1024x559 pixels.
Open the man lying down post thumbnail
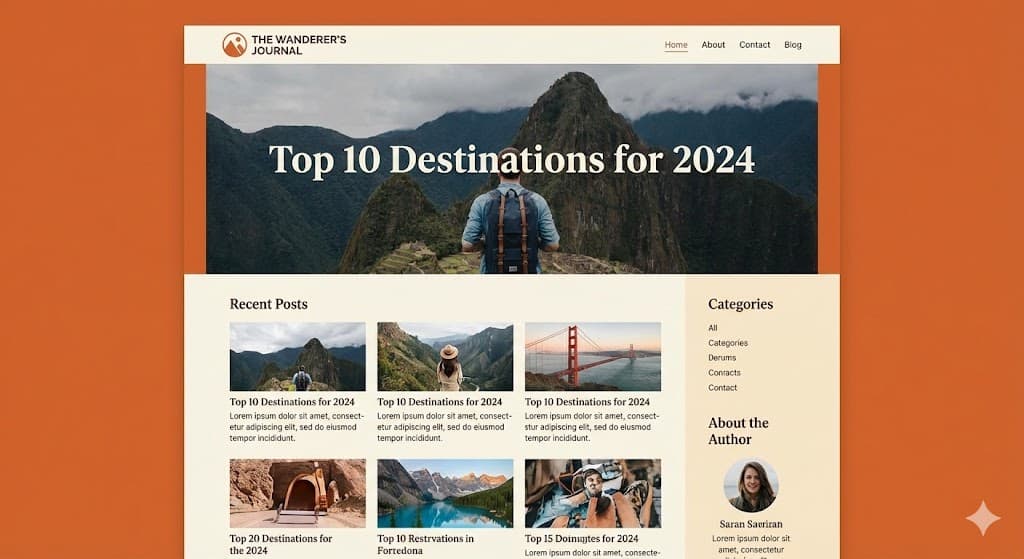[x=592, y=493]
